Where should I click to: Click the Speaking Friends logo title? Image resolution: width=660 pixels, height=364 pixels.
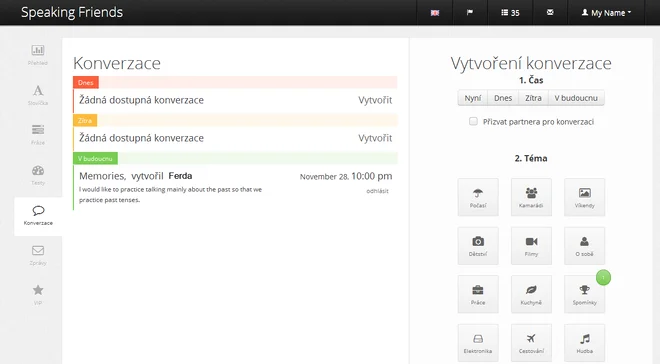click(x=72, y=12)
